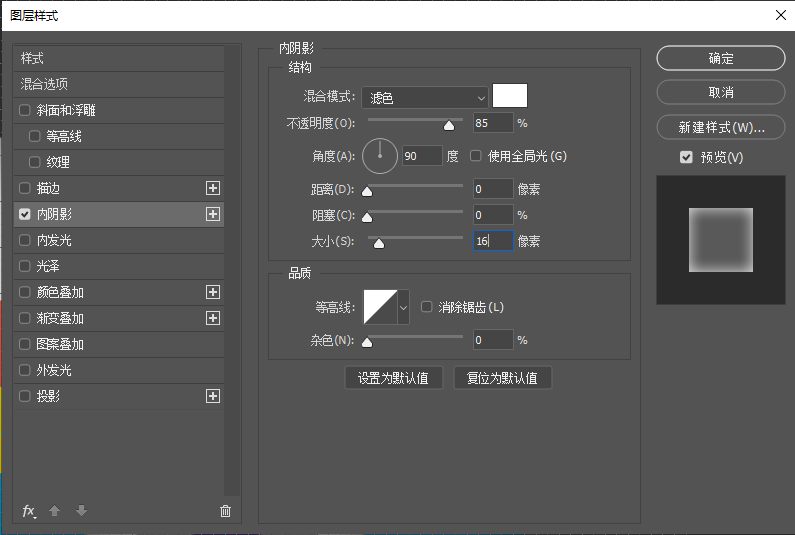Click the trash delete effect icon
Image resolution: width=795 pixels, height=535 pixels.
tap(226, 511)
